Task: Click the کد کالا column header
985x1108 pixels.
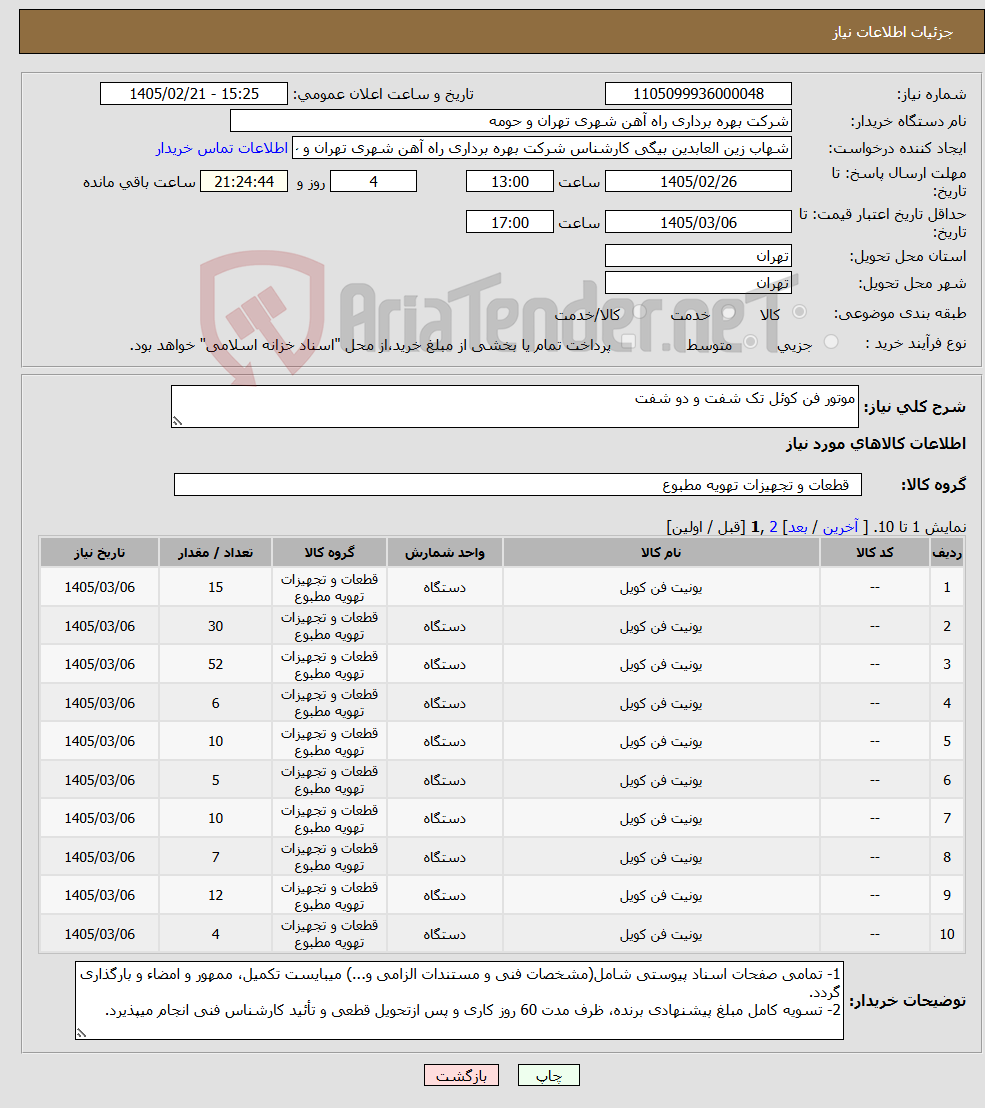Action: click(x=875, y=553)
